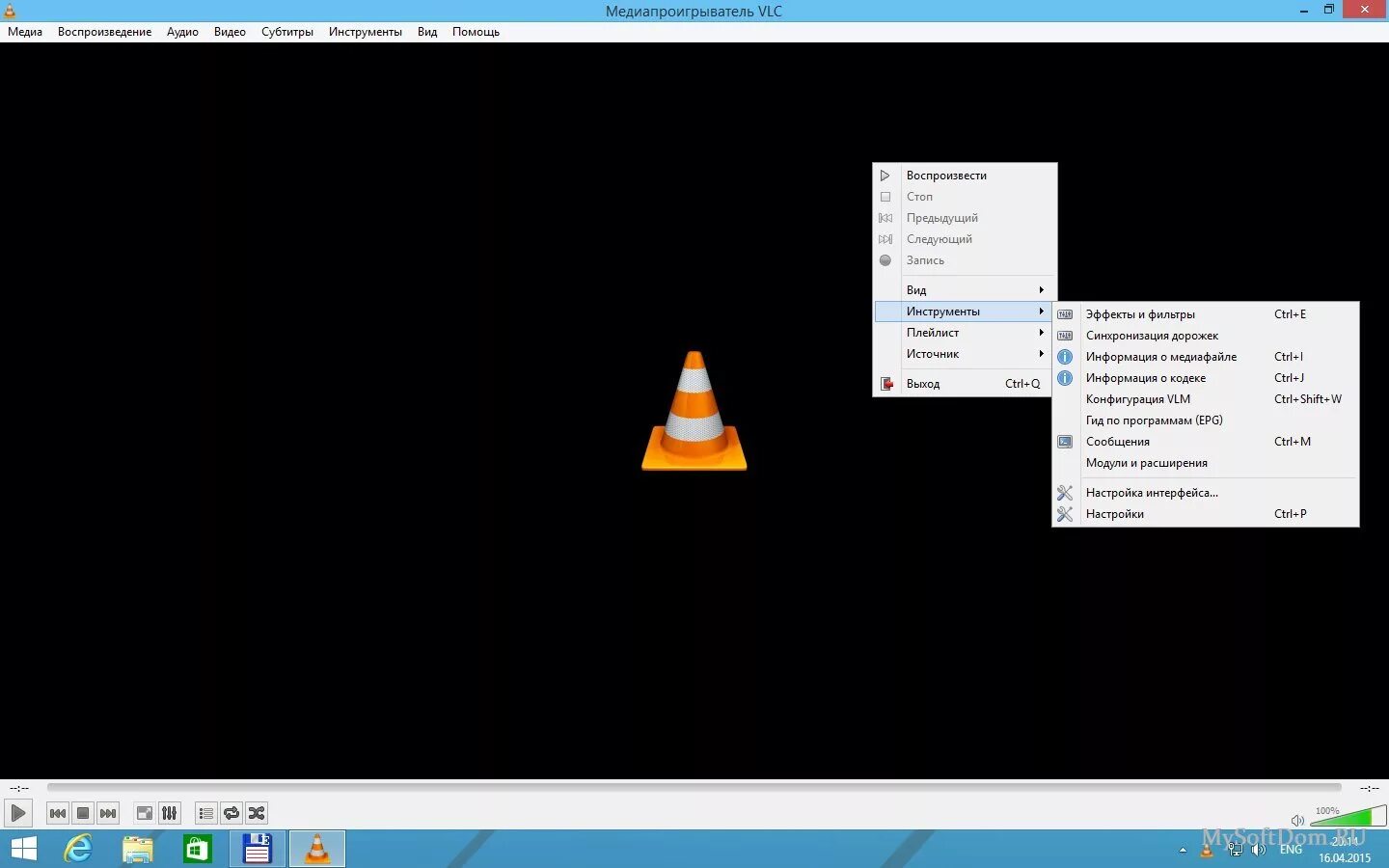The image size is (1389, 868).
Task: Open the floppy disk app in taskbar
Action: [x=258, y=849]
